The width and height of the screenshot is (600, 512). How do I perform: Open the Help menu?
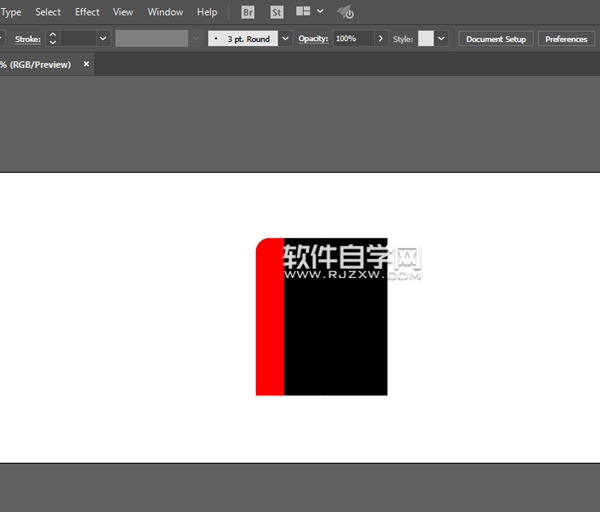pyautogui.click(x=207, y=12)
